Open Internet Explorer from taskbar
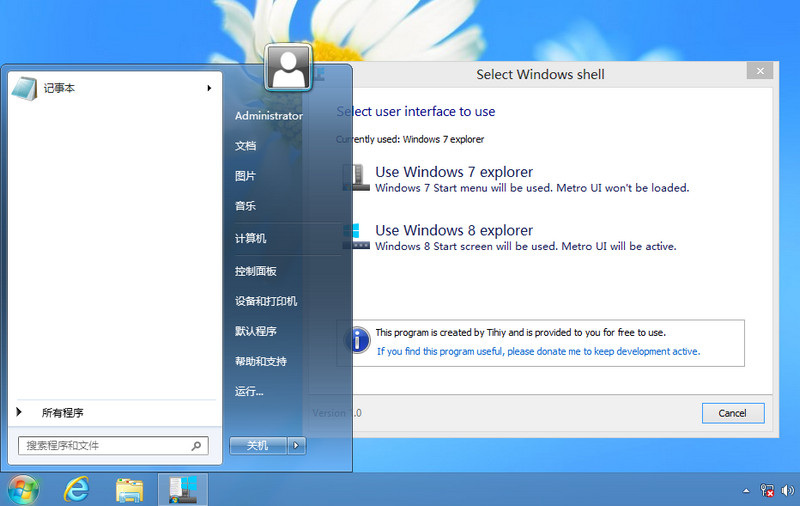 tap(77, 490)
